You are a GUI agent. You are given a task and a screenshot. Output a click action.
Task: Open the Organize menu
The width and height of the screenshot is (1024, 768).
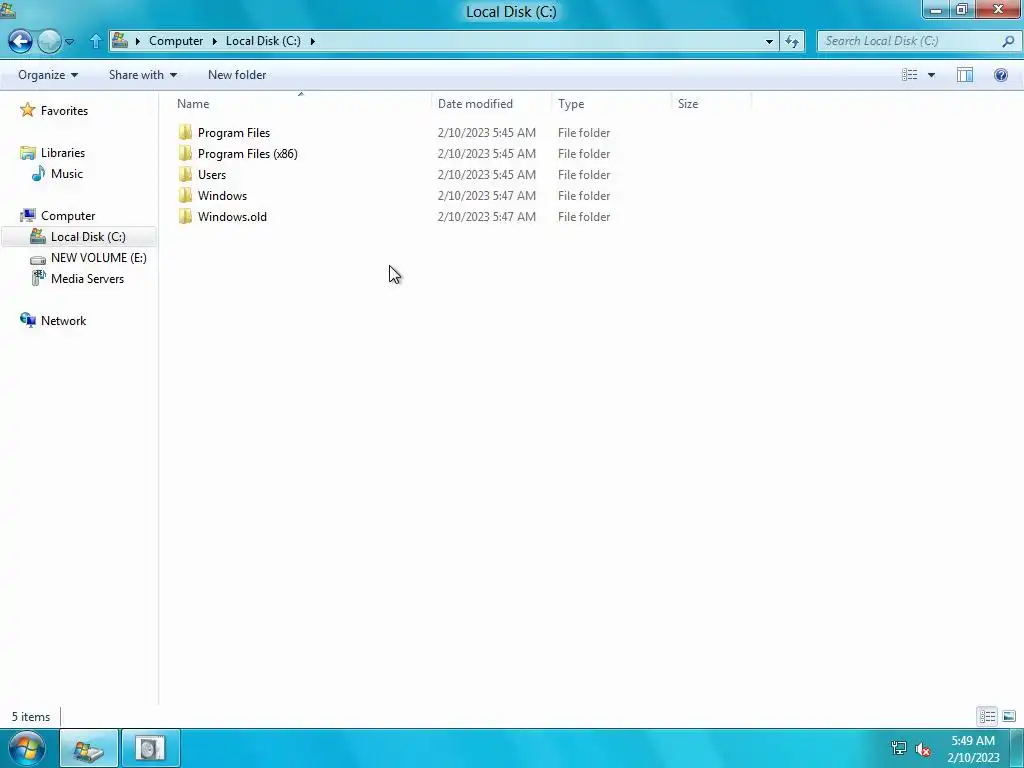[48, 75]
